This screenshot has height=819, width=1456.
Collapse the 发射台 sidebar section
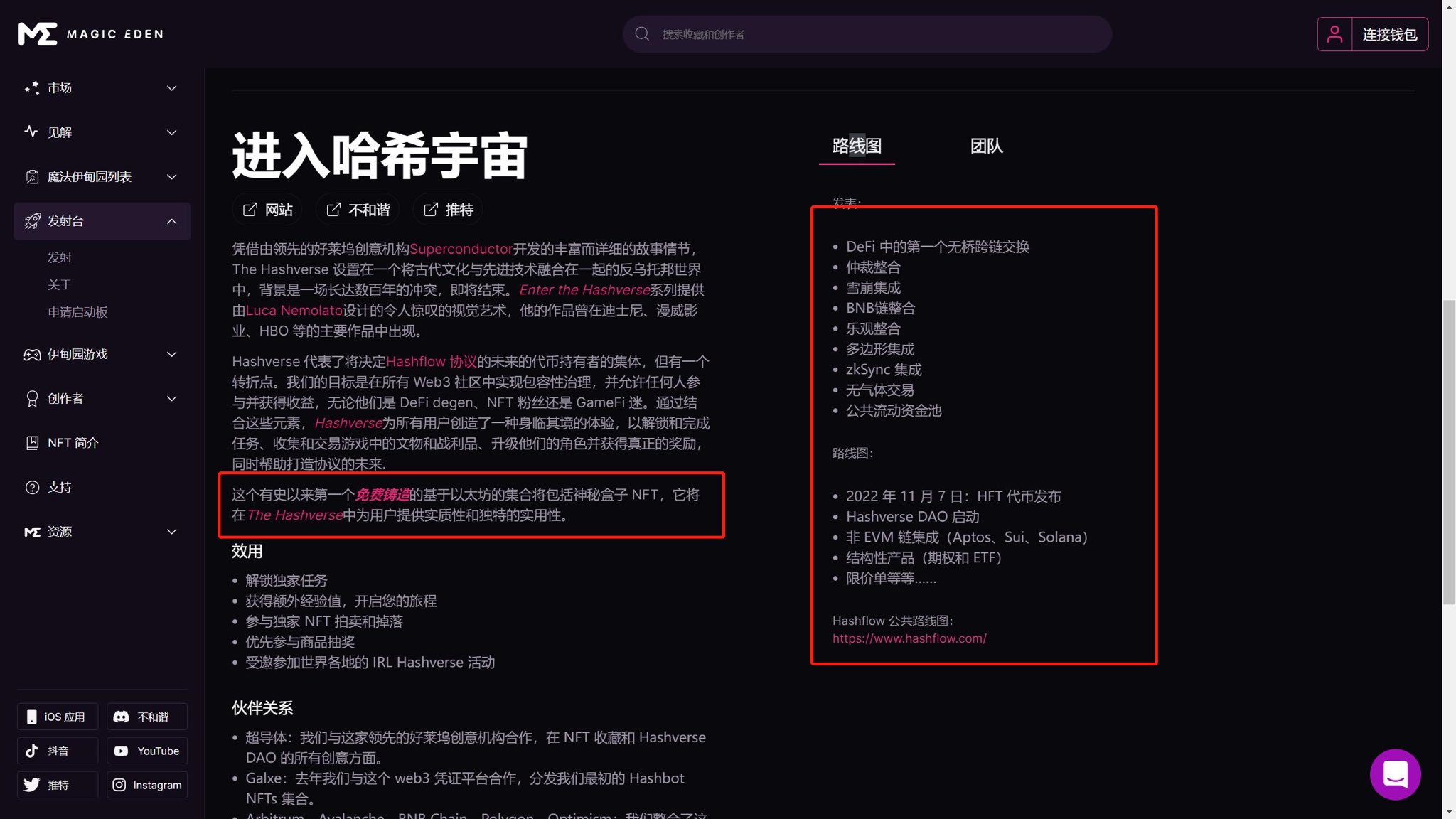pos(171,220)
